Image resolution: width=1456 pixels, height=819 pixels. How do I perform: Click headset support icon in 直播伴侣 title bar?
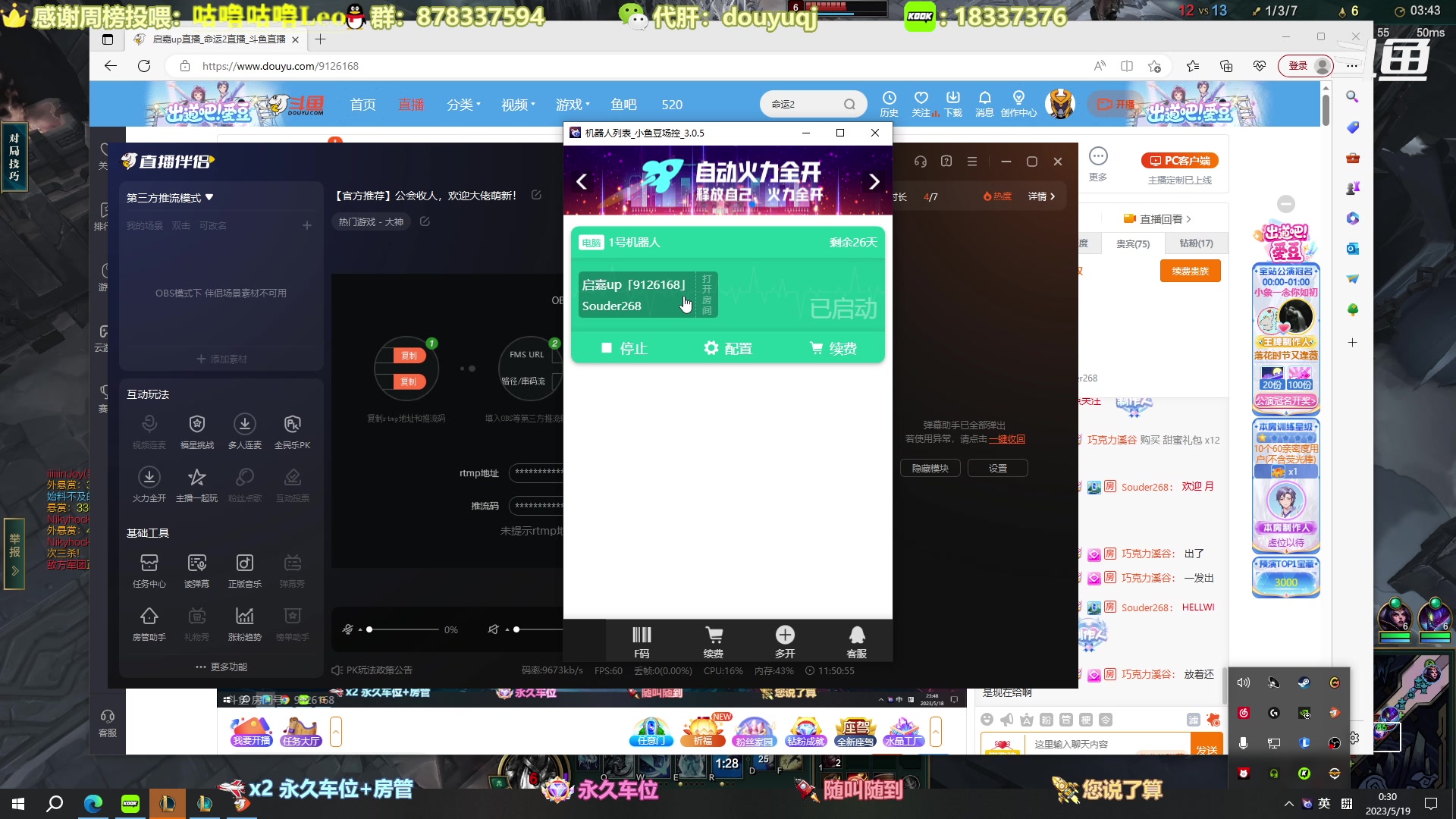(921, 162)
